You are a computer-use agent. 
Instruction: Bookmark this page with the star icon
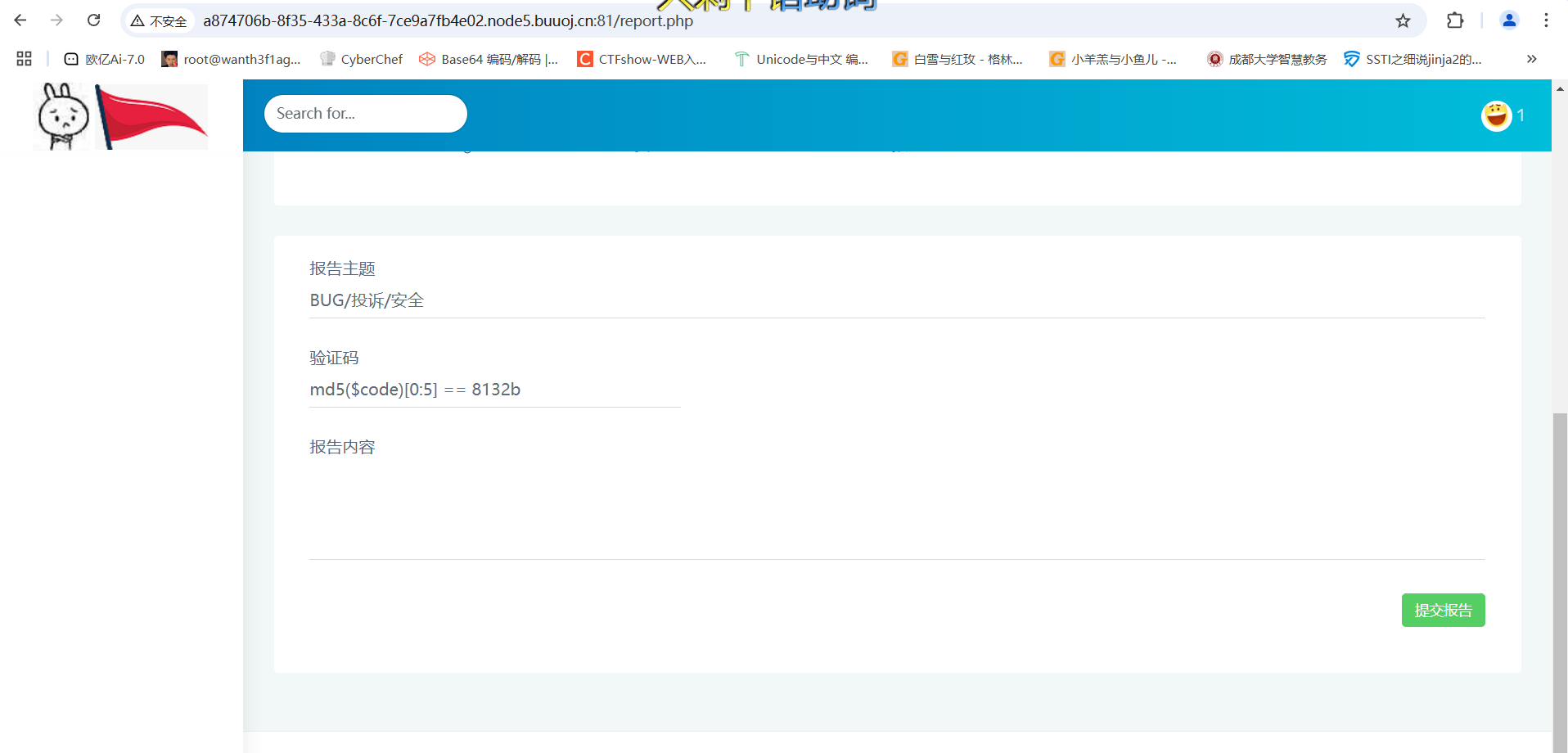click(x=1403, y=20)
